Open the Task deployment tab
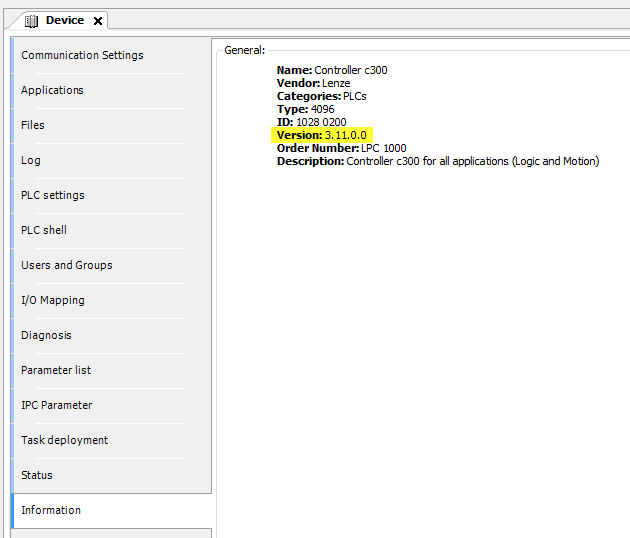 64,440
